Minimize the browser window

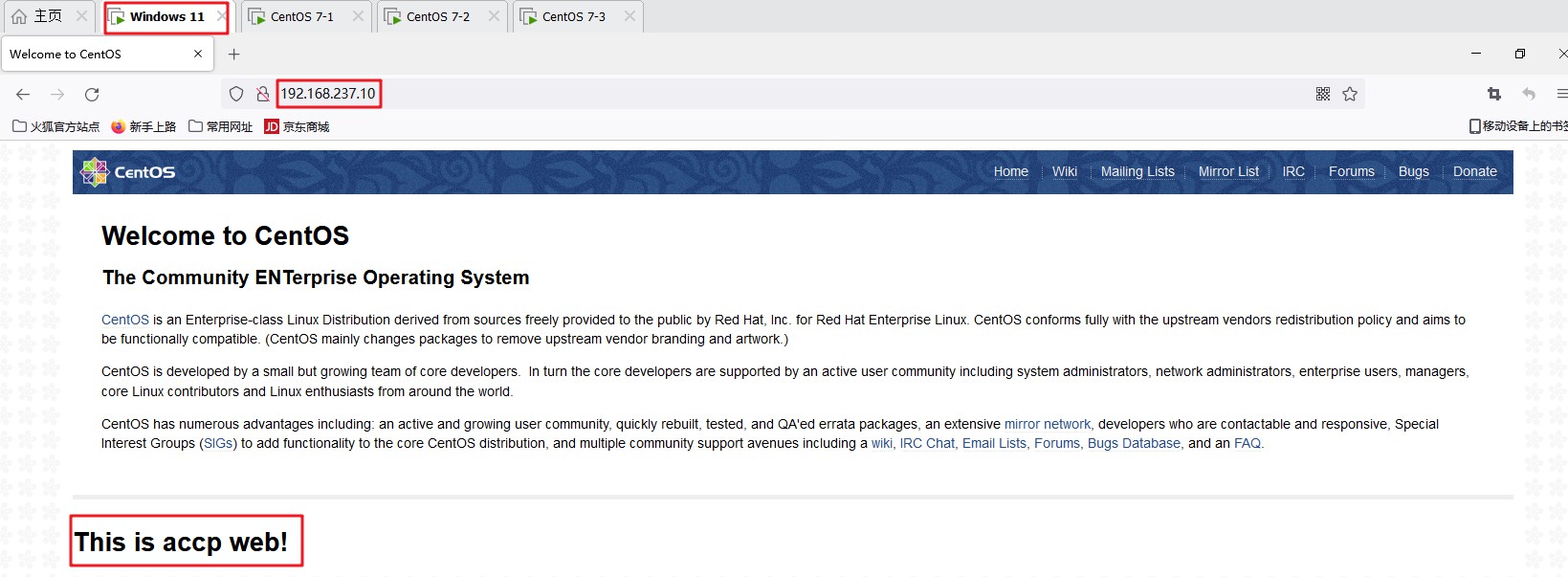1476,54
